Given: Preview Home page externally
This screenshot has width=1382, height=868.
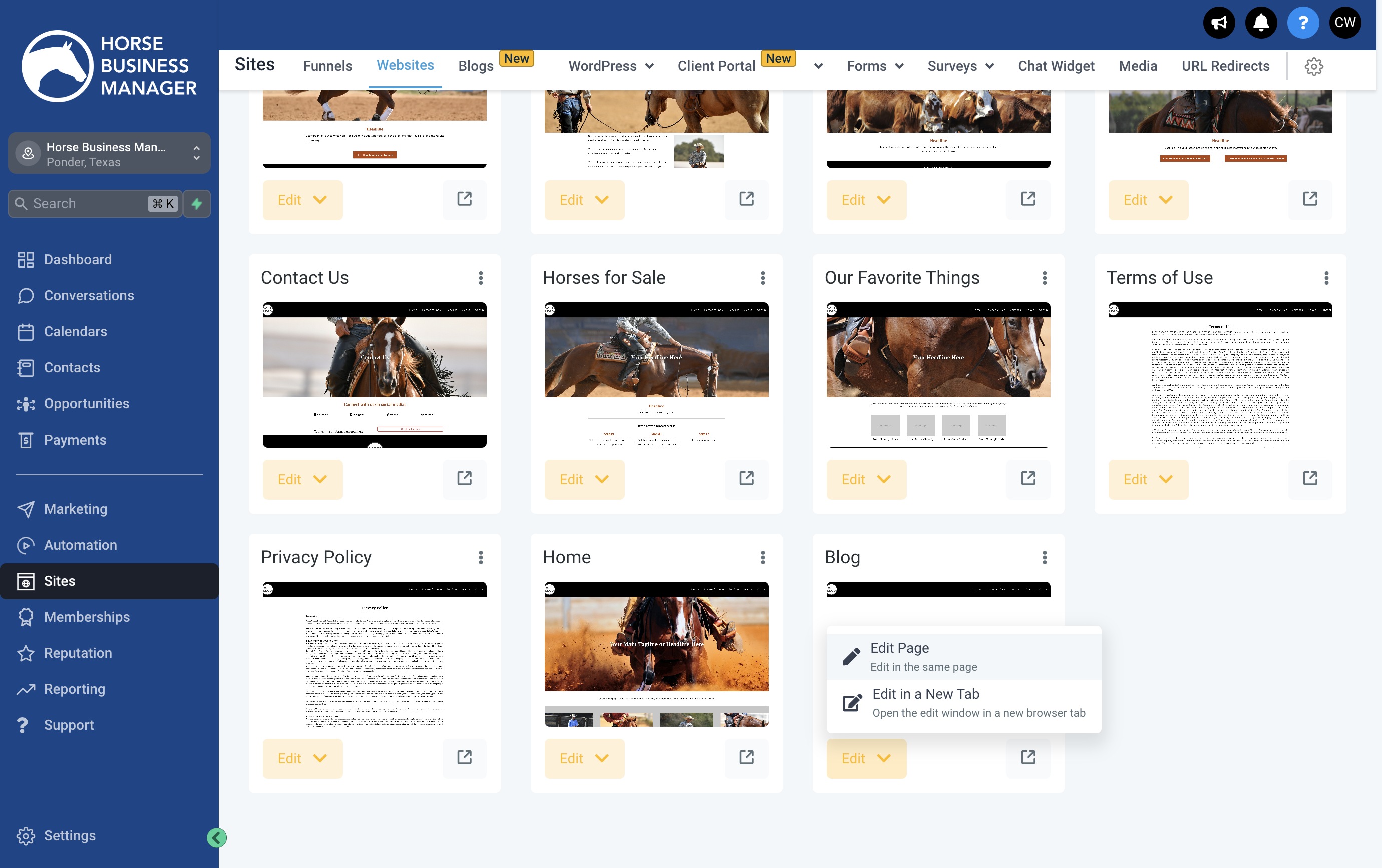Looking at the screenshot, I should point(746,758).
